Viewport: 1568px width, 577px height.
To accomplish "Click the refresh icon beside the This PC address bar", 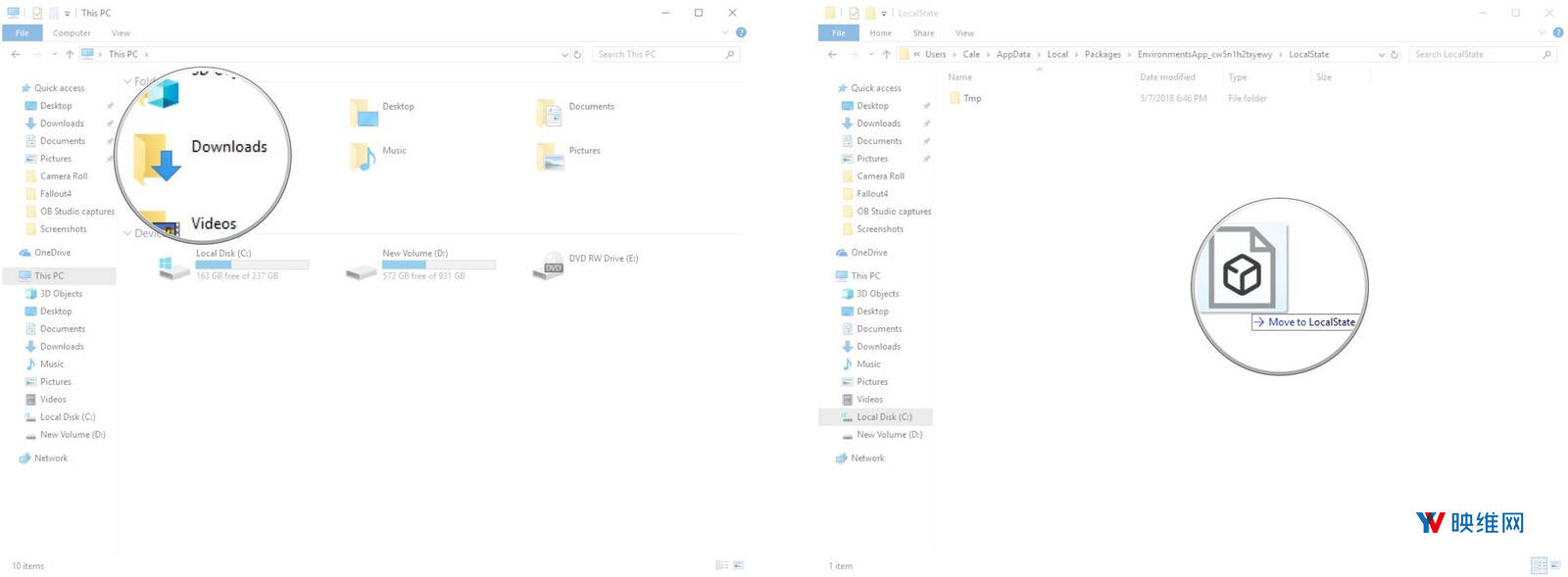I will click(x=578, y=55).
